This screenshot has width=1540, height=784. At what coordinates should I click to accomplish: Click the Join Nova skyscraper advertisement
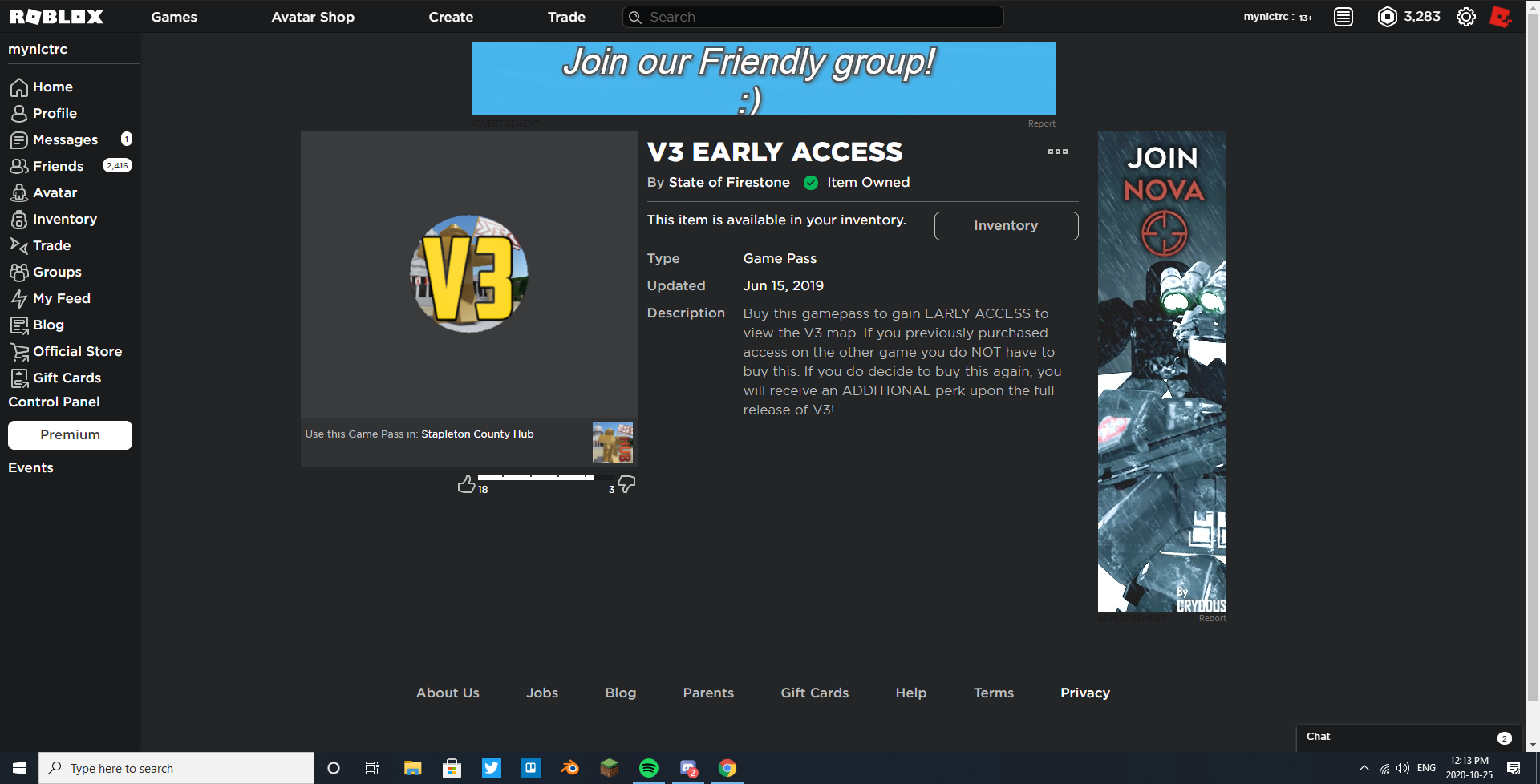pos(1162,371)
